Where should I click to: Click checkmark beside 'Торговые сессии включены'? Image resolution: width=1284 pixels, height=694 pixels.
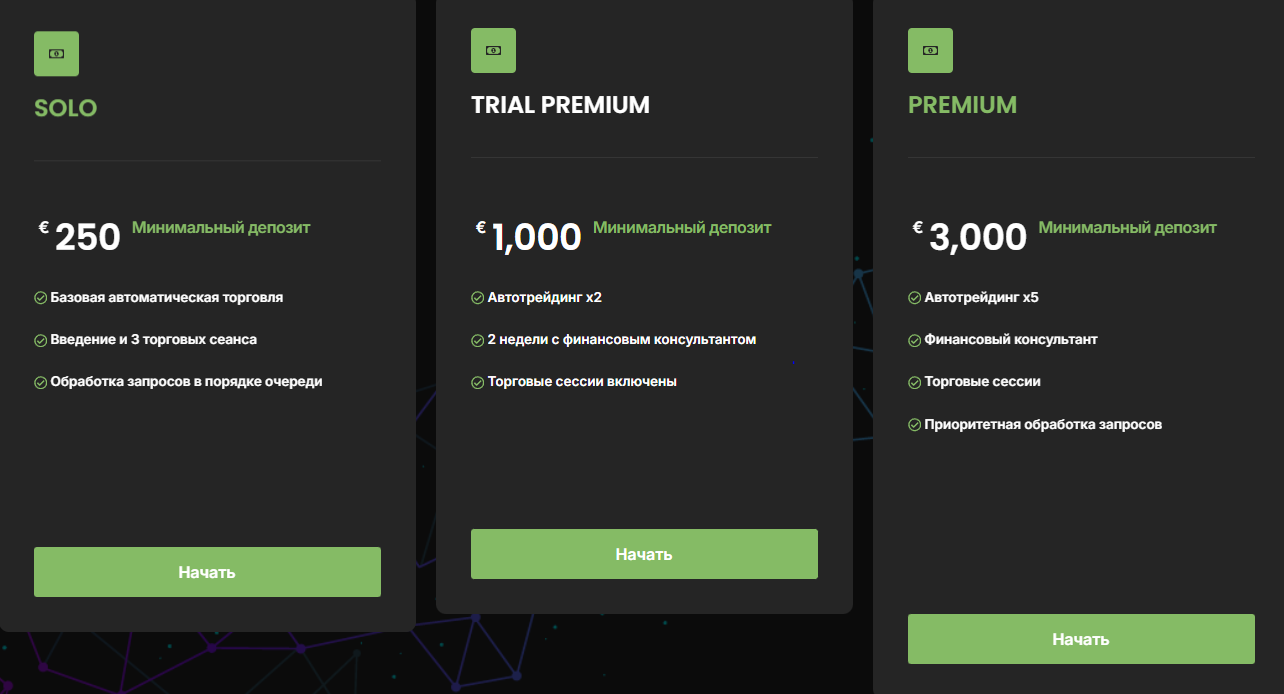click(477, 381)
